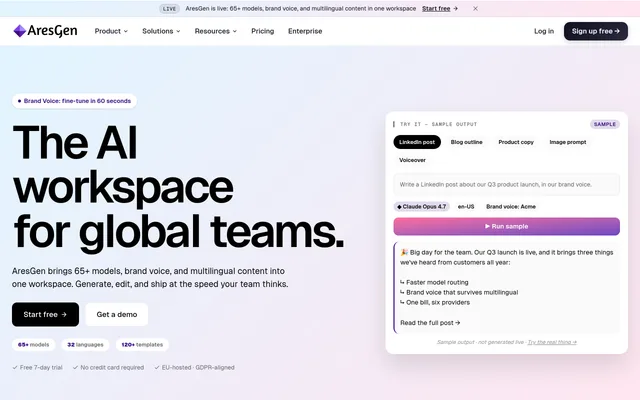Screen dimensions: 640x400
Task: Click the en-US language chip
Action: click(x=466, y=207)
